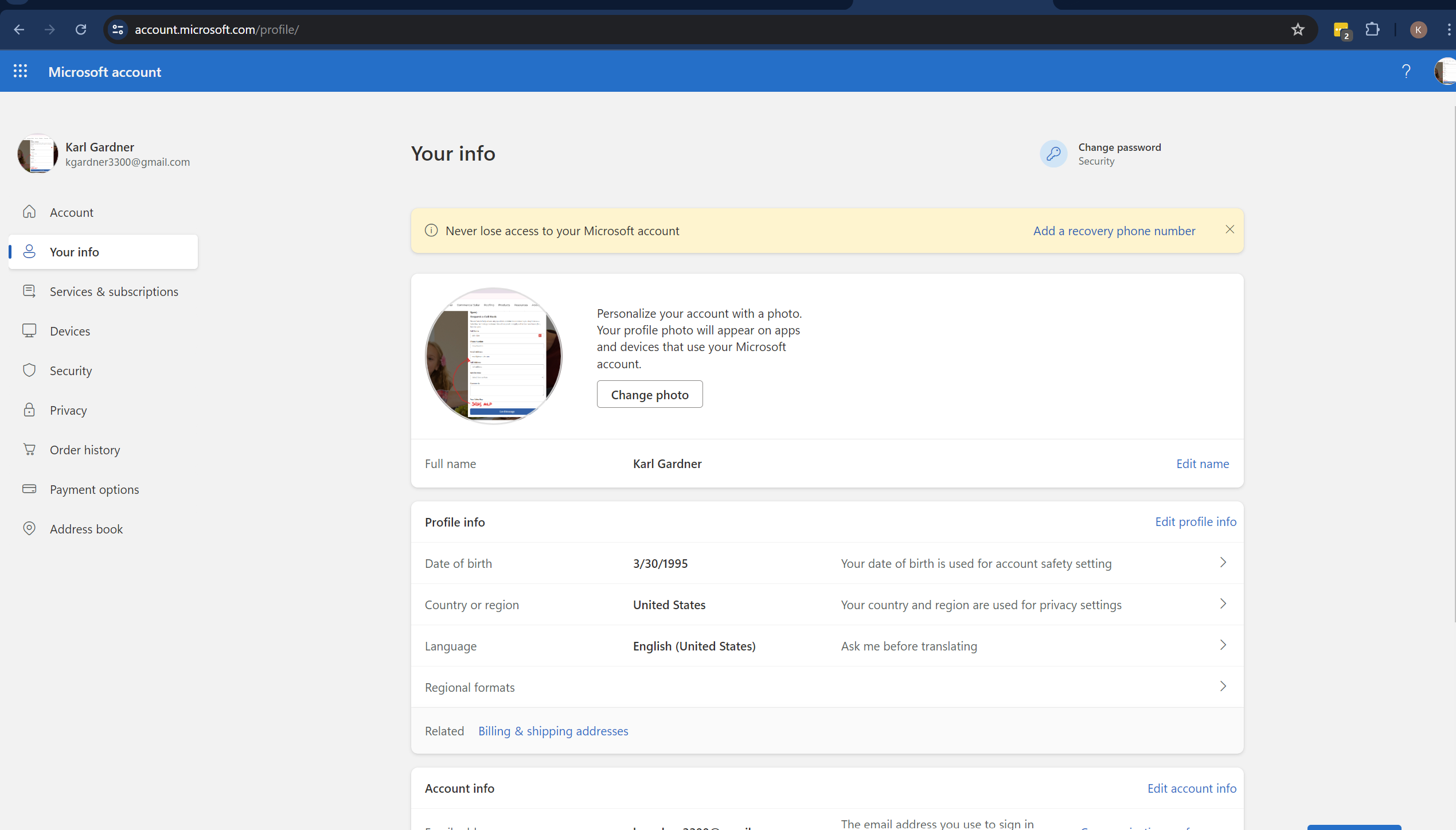Open Billing & shipping addresses link
1456x830 pixels.
coord(553,731)
